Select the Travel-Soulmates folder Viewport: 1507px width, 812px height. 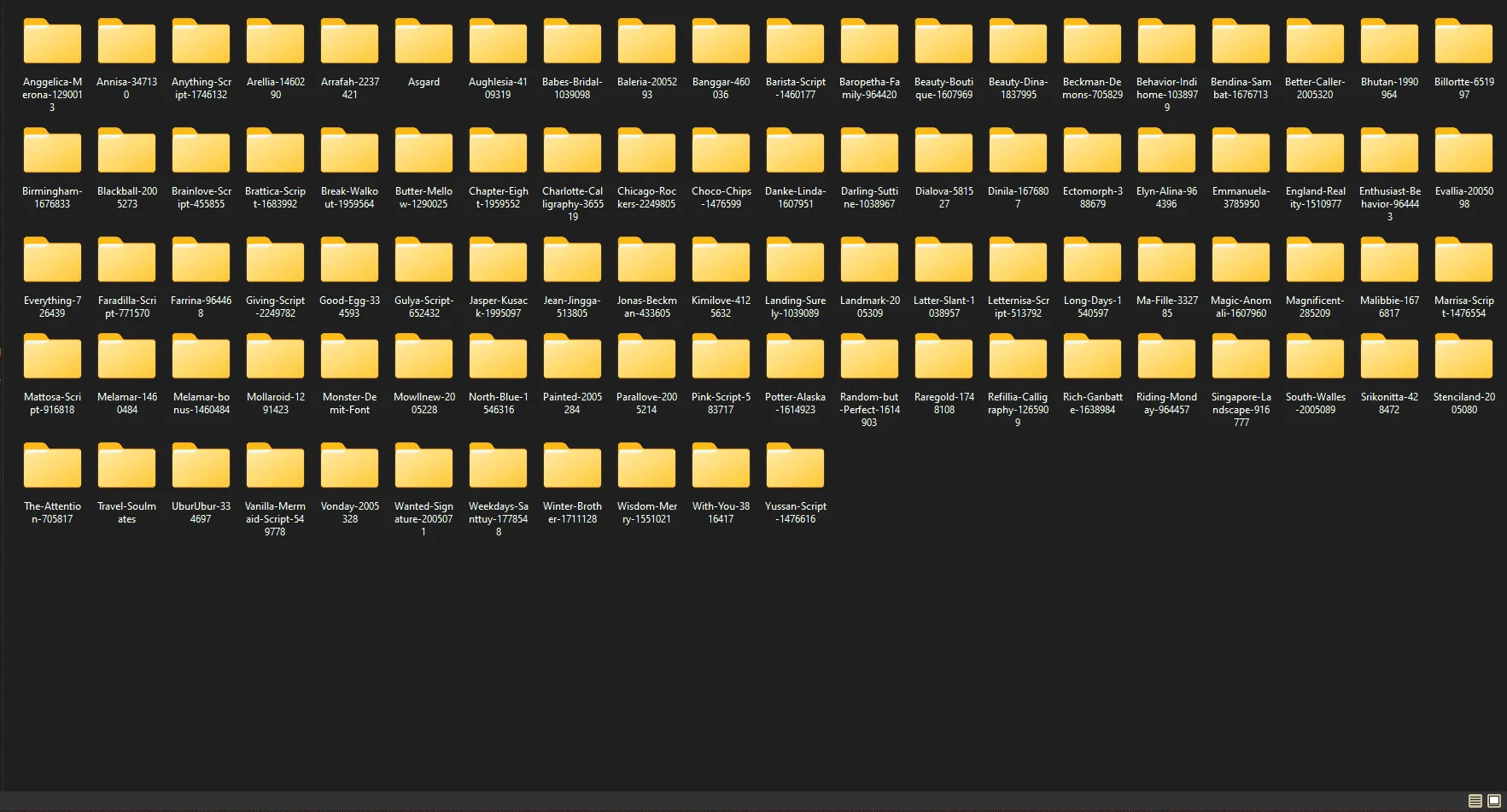coord(126,483)
